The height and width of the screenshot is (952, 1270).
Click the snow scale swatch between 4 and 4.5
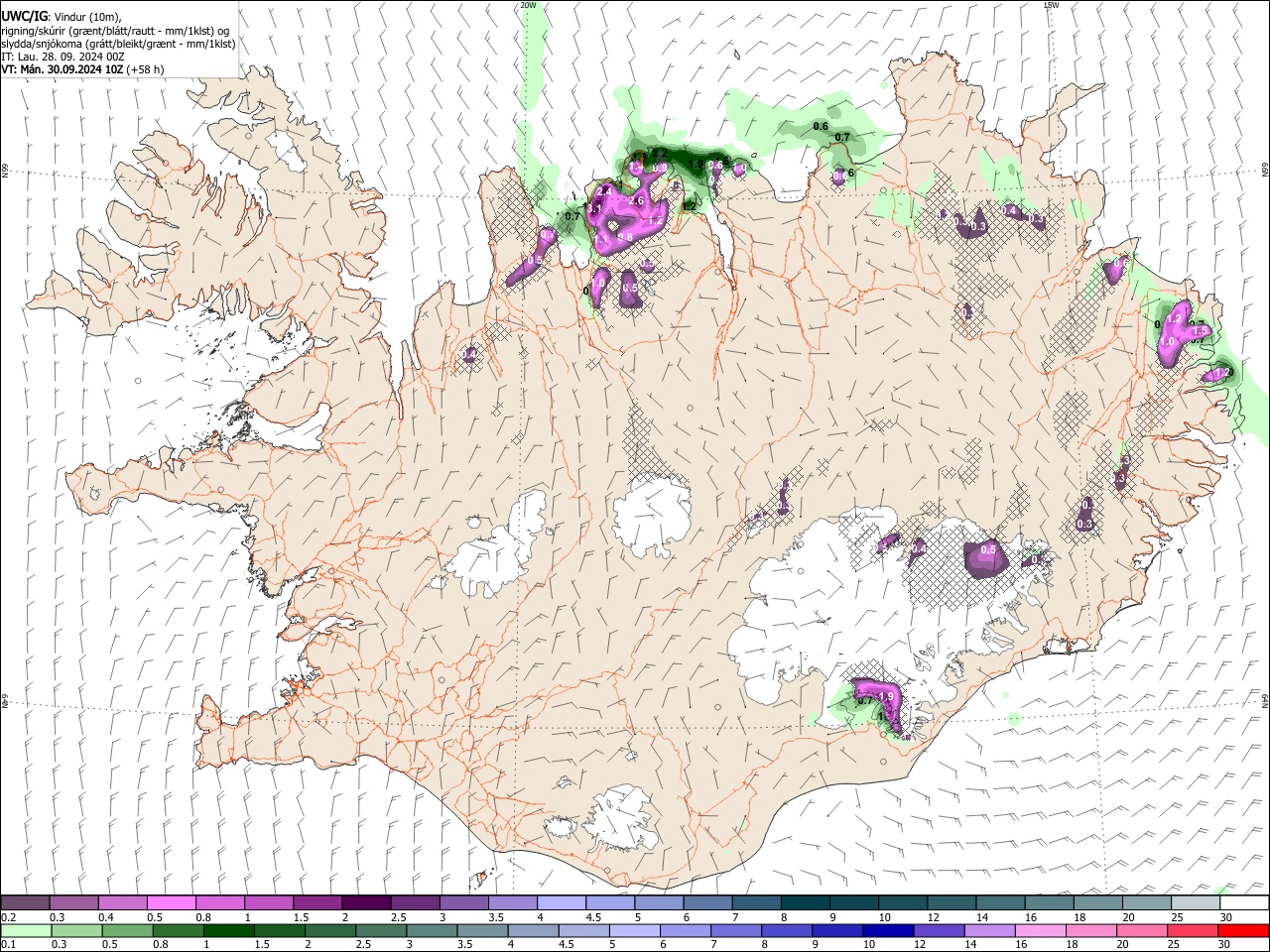pos(561,903)
